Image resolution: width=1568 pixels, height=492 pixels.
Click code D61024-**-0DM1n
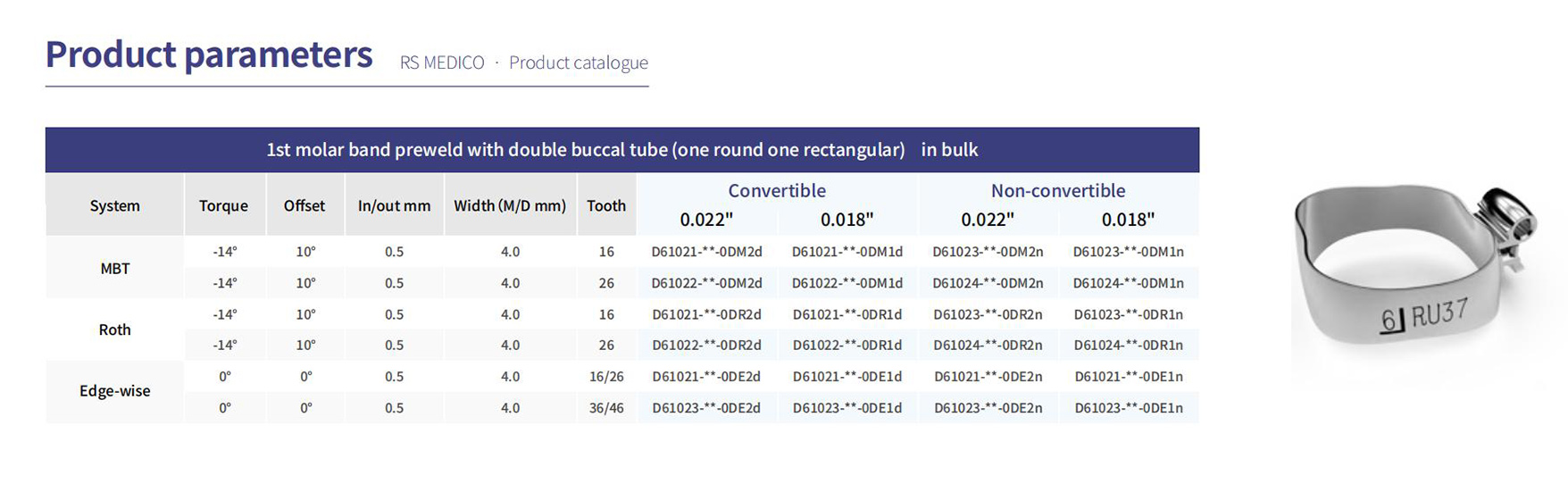click(1128, 283)
